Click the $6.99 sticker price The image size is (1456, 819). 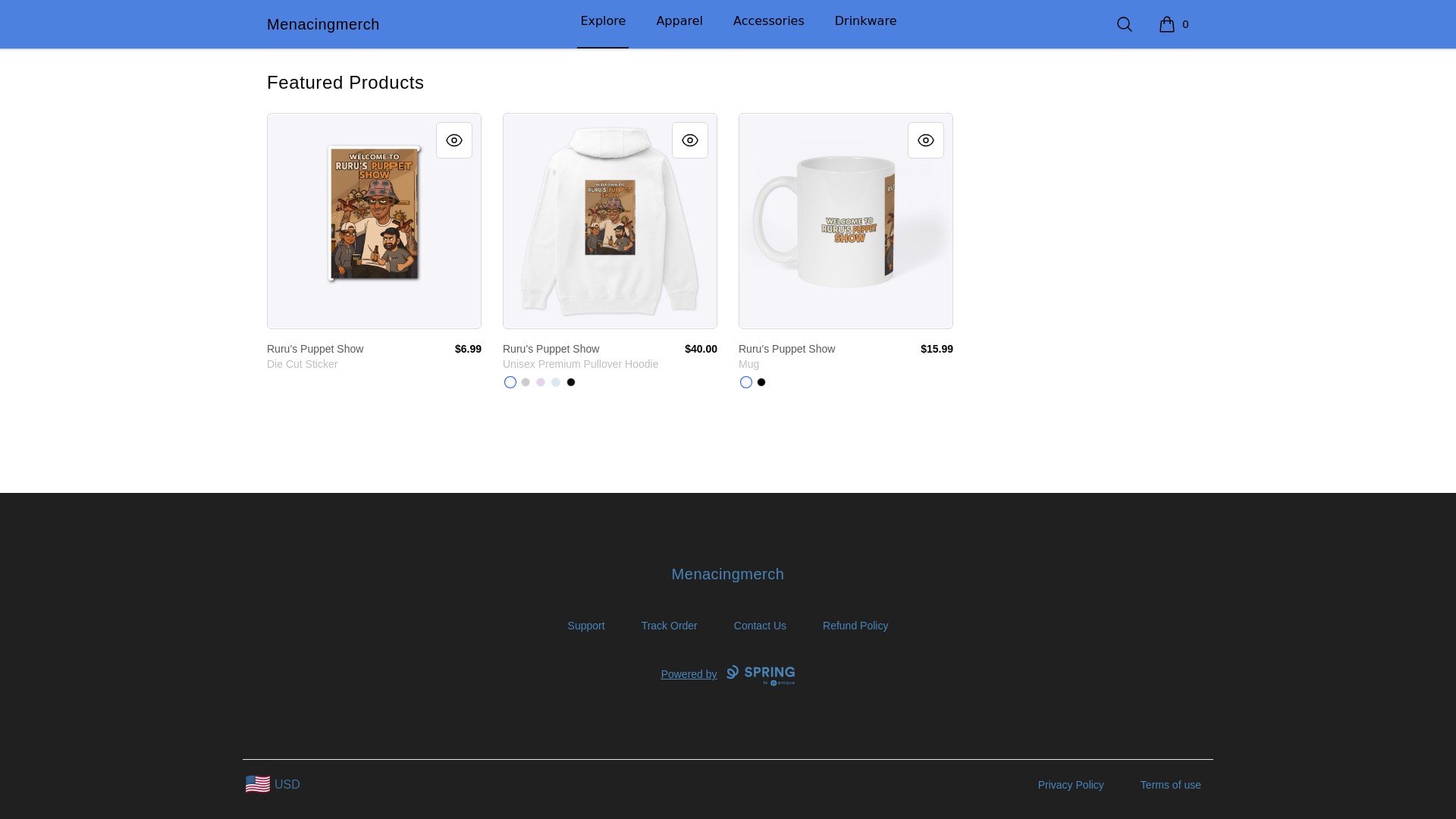(x=468, y=349)
